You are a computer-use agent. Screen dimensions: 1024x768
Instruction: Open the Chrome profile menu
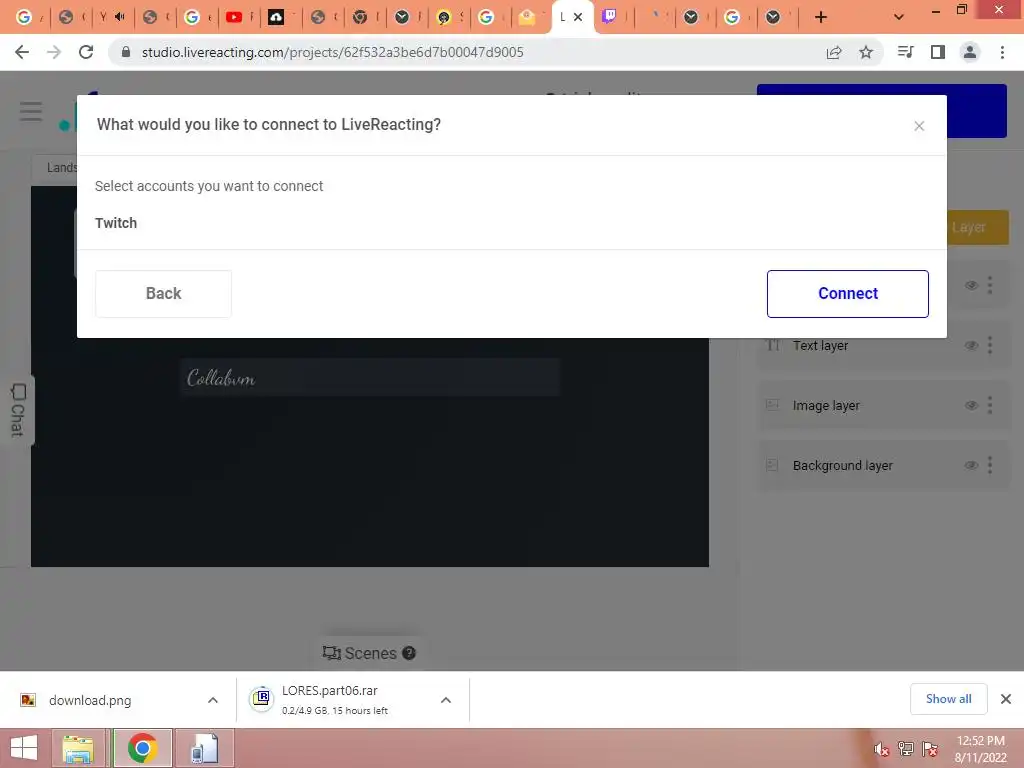970,52
